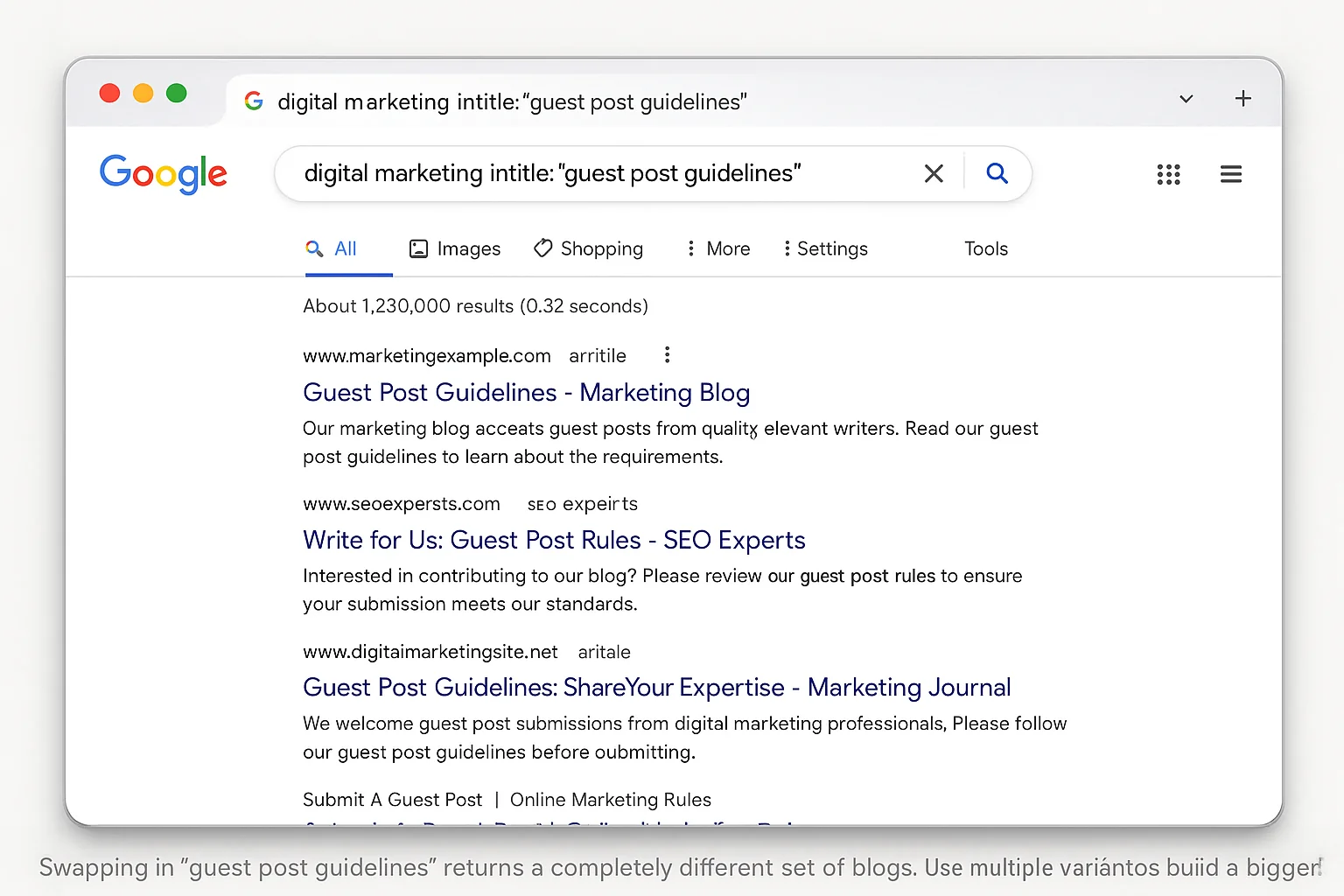This screenshot has width=1344, height=896.
Task: Open the Google Apps grid icon
Action: click(x=1168, y=174)
